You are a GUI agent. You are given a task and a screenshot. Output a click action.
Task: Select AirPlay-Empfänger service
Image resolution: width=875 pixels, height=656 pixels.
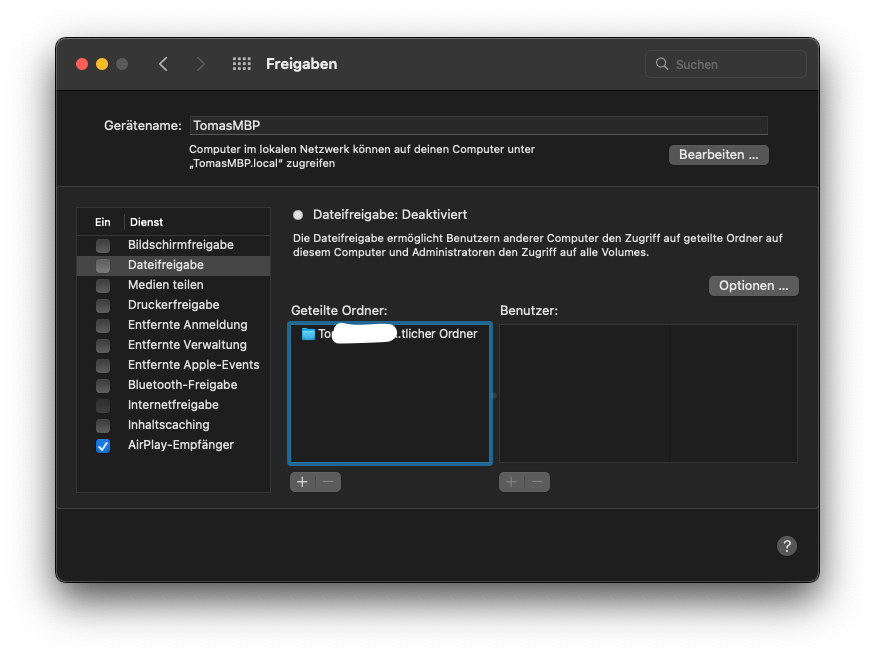[174, 446]
